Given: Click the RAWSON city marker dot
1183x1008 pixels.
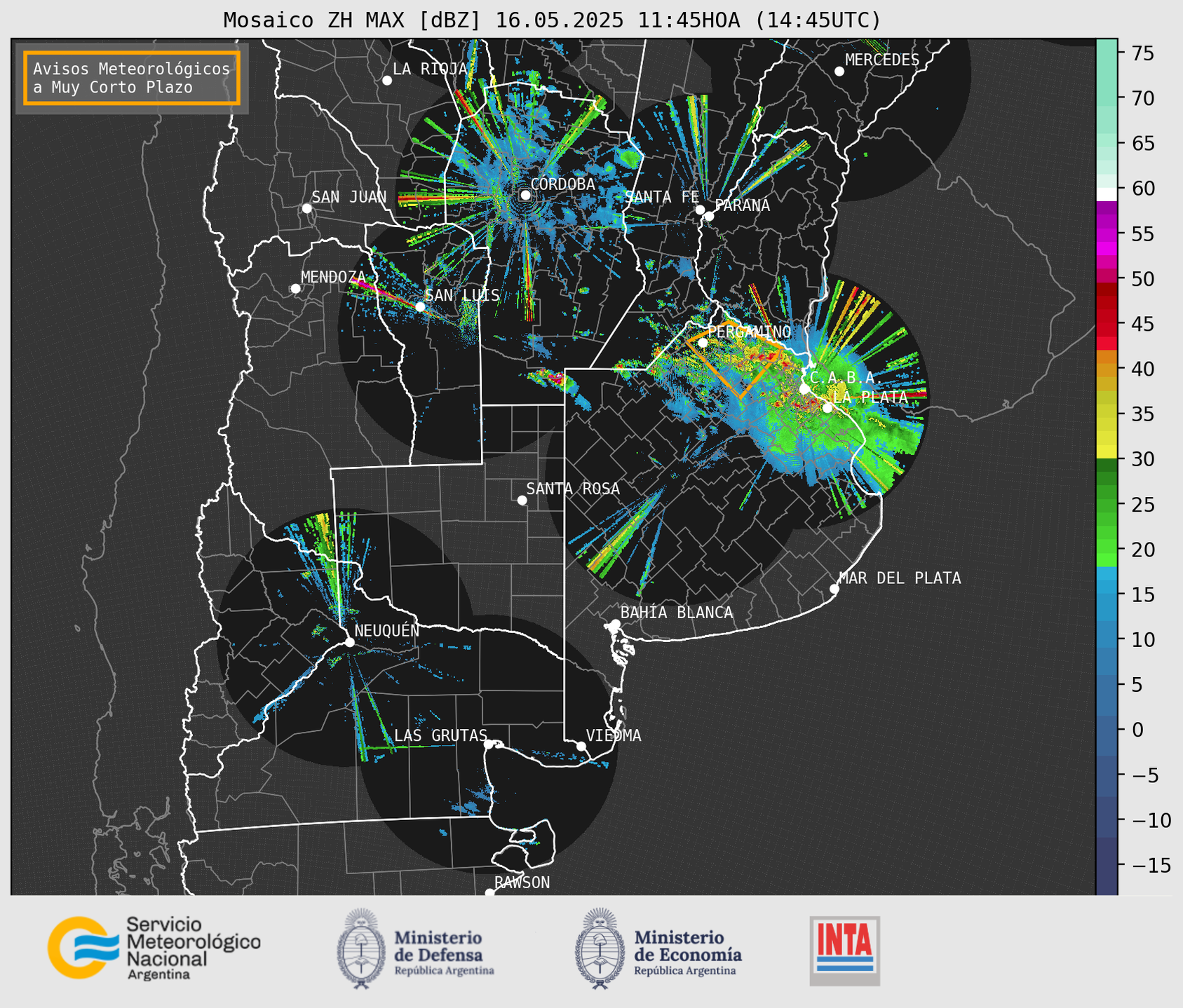Looking at the screenshot, I should pos(489,893).
